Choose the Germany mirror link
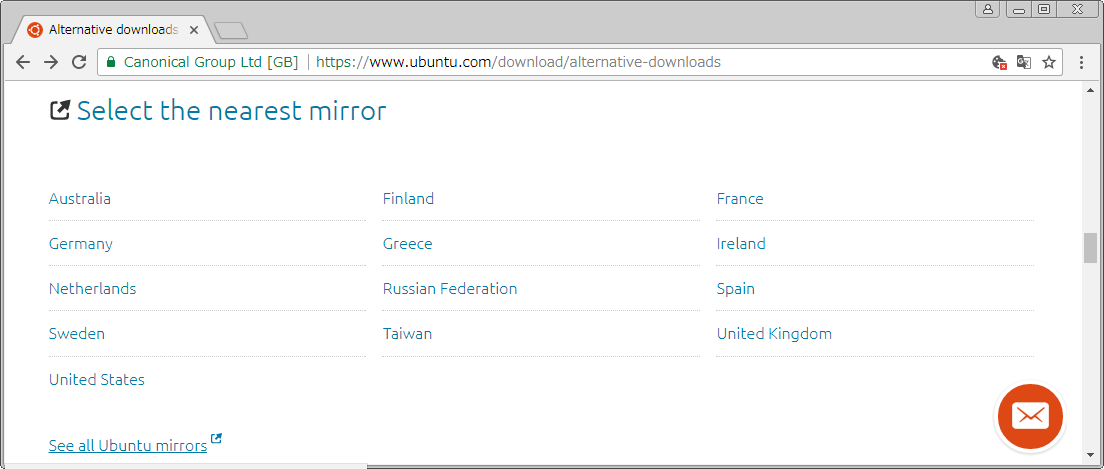Viewport: 1104px width, 469px height. click(x=81, y=244)
